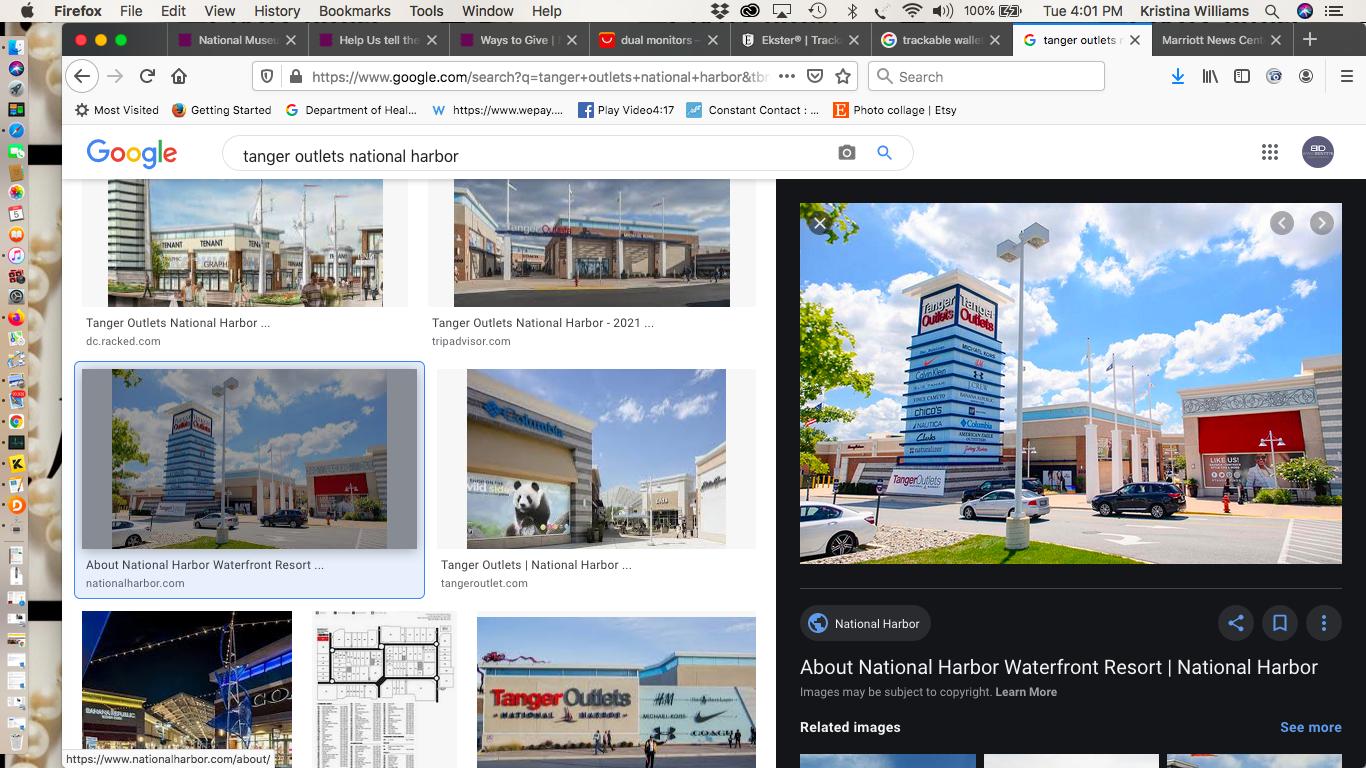Image resolution: width=1366 pixels, height=768 pixels.
Task: Open the Department of Health bookmark
Action: [x=351, y=110]
